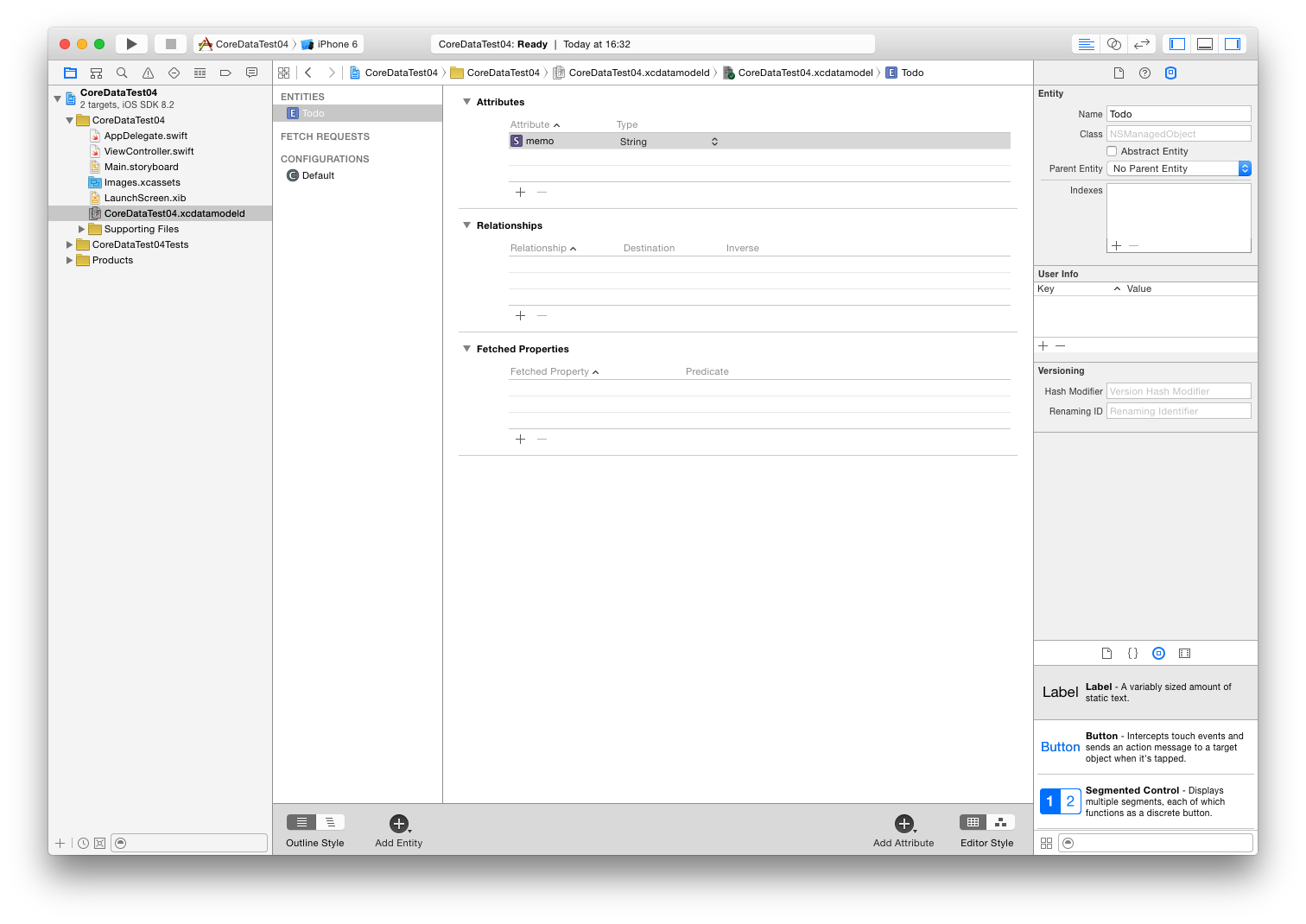Viewport: 1306px width, 924px height.
Task: Change the memo attribute type via String dropdown
Action: (x=713, y=141)
